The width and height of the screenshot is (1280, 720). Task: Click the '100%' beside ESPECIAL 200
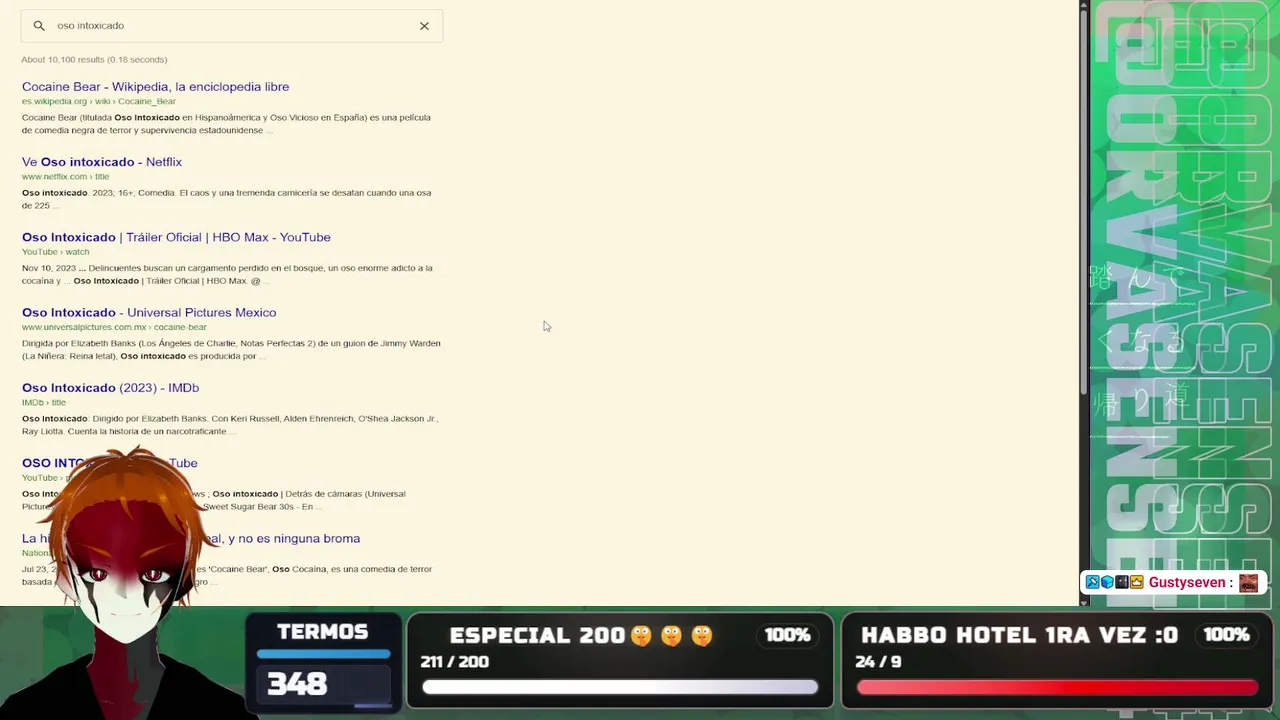click(787, 635)
